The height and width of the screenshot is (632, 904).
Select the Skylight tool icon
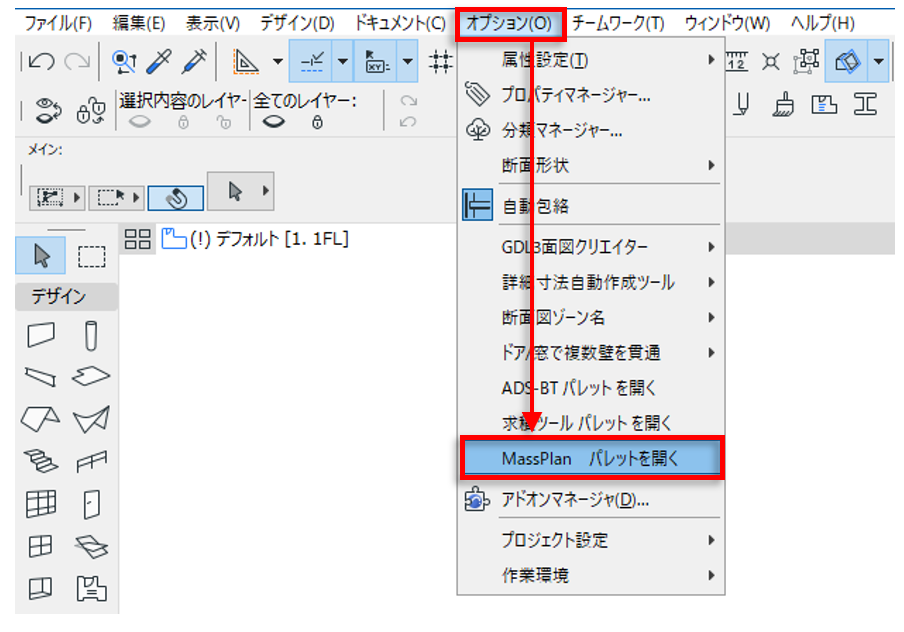point(92,547)
